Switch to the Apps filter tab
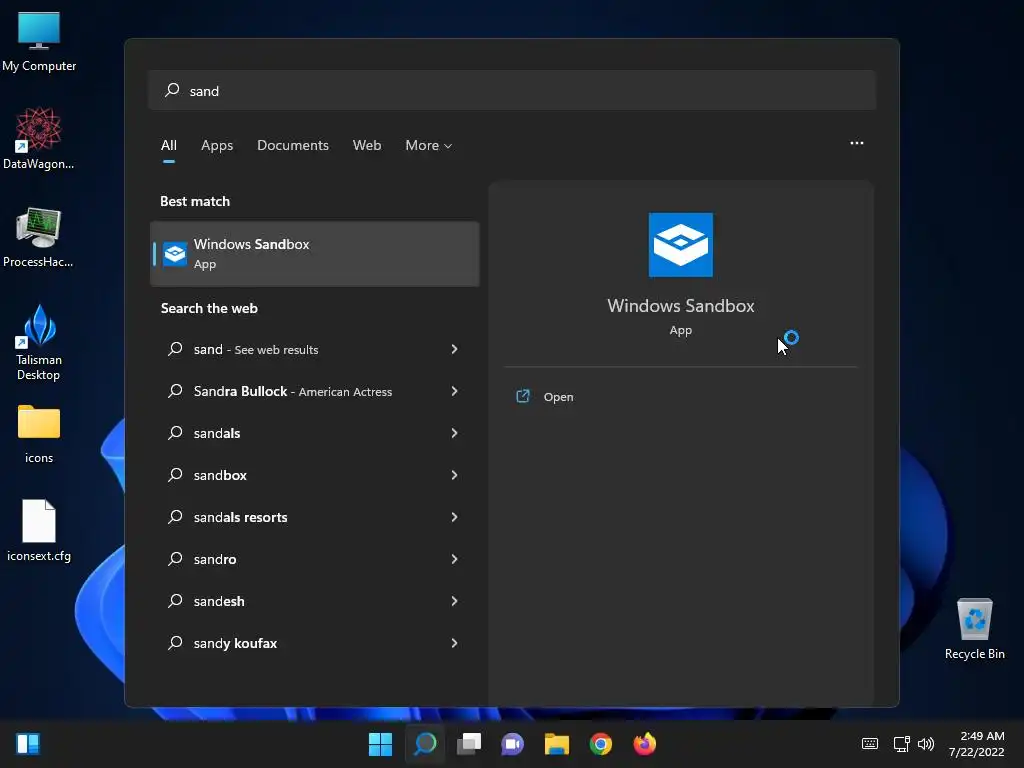This screenshot has height=768, width=1024. (x=217, y=145)
